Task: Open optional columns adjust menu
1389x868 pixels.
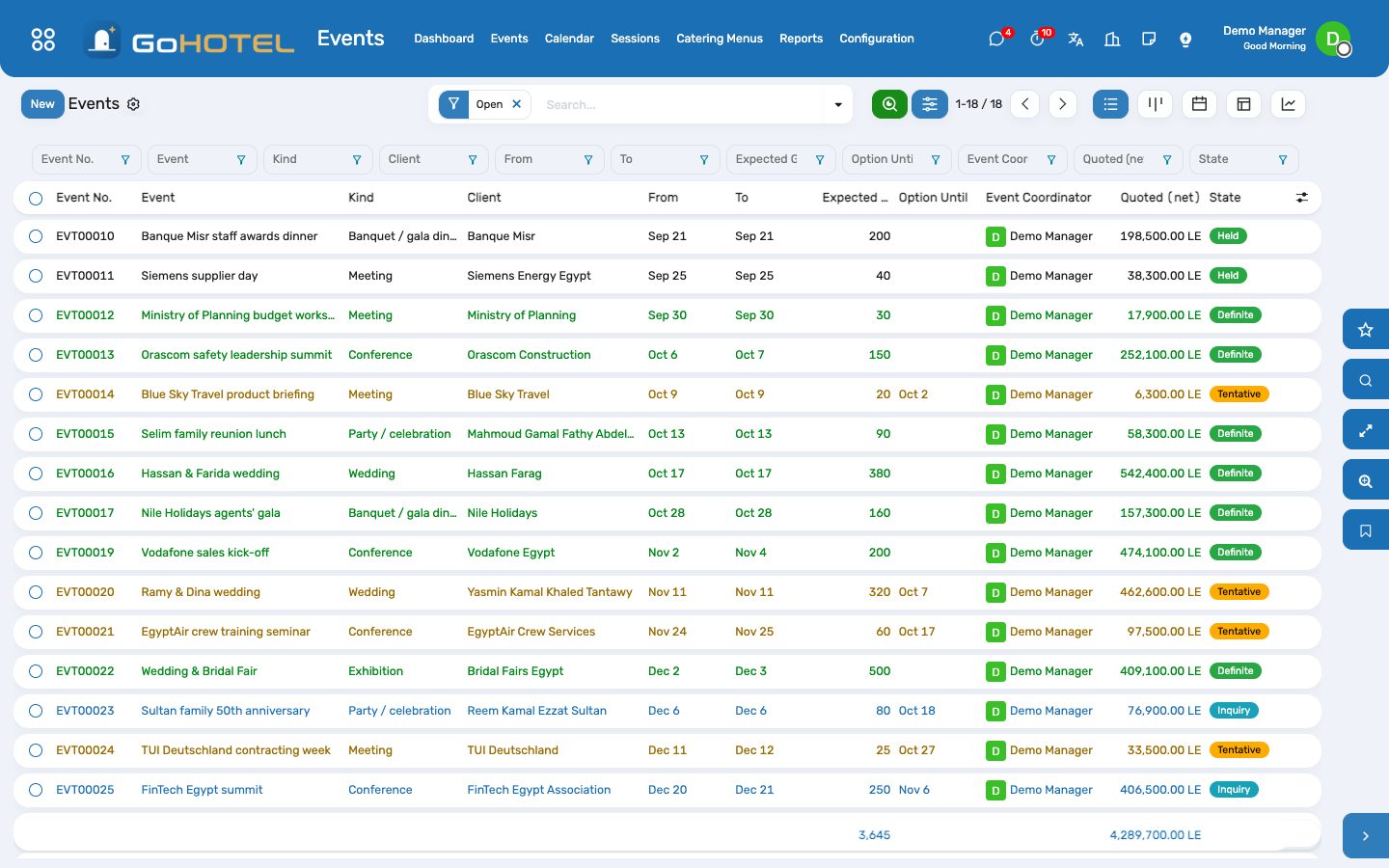Action: 1302,198
